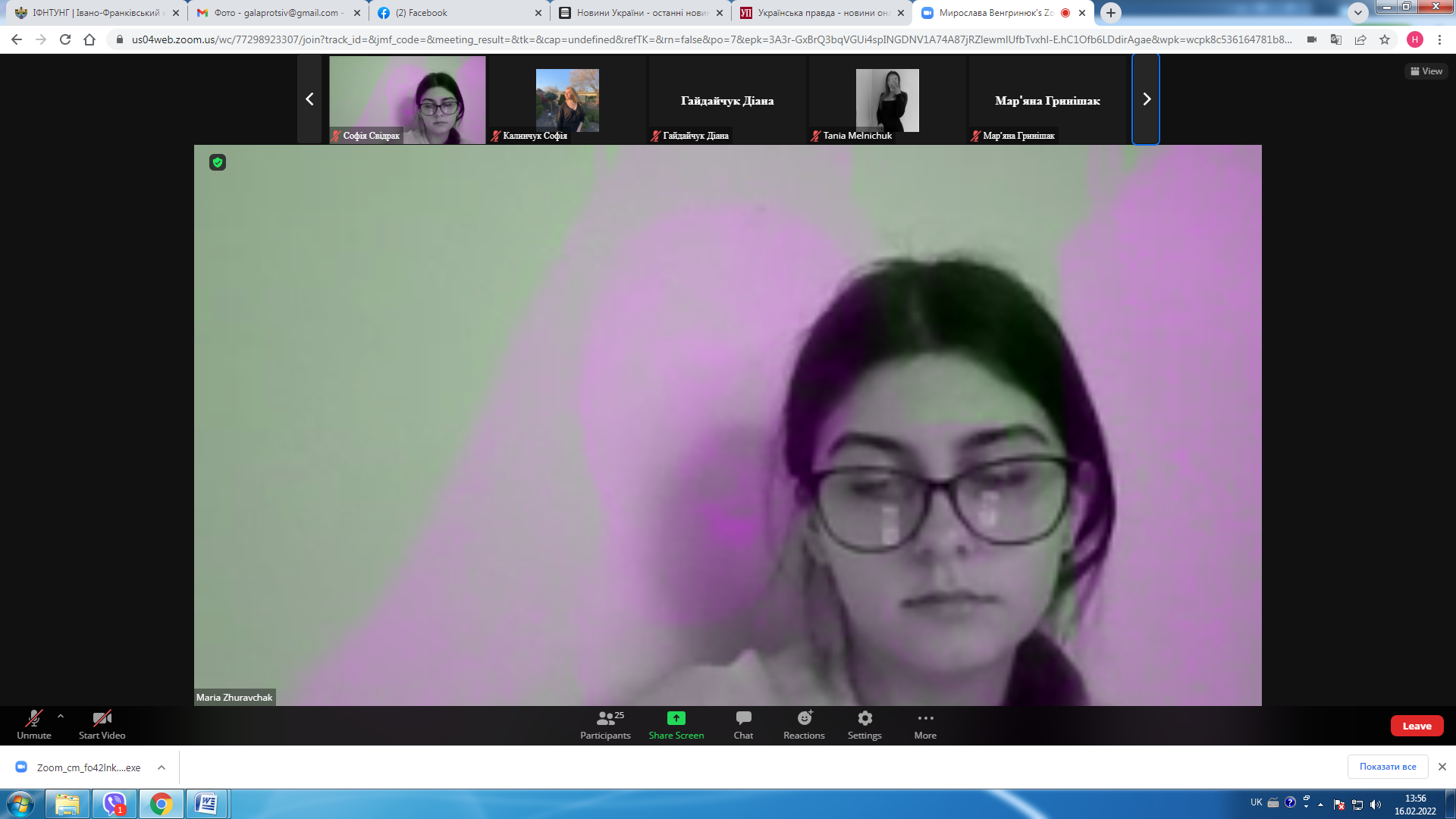Click the Share Screen icon
The image size is (1456, 819).
tap(676, 718)
